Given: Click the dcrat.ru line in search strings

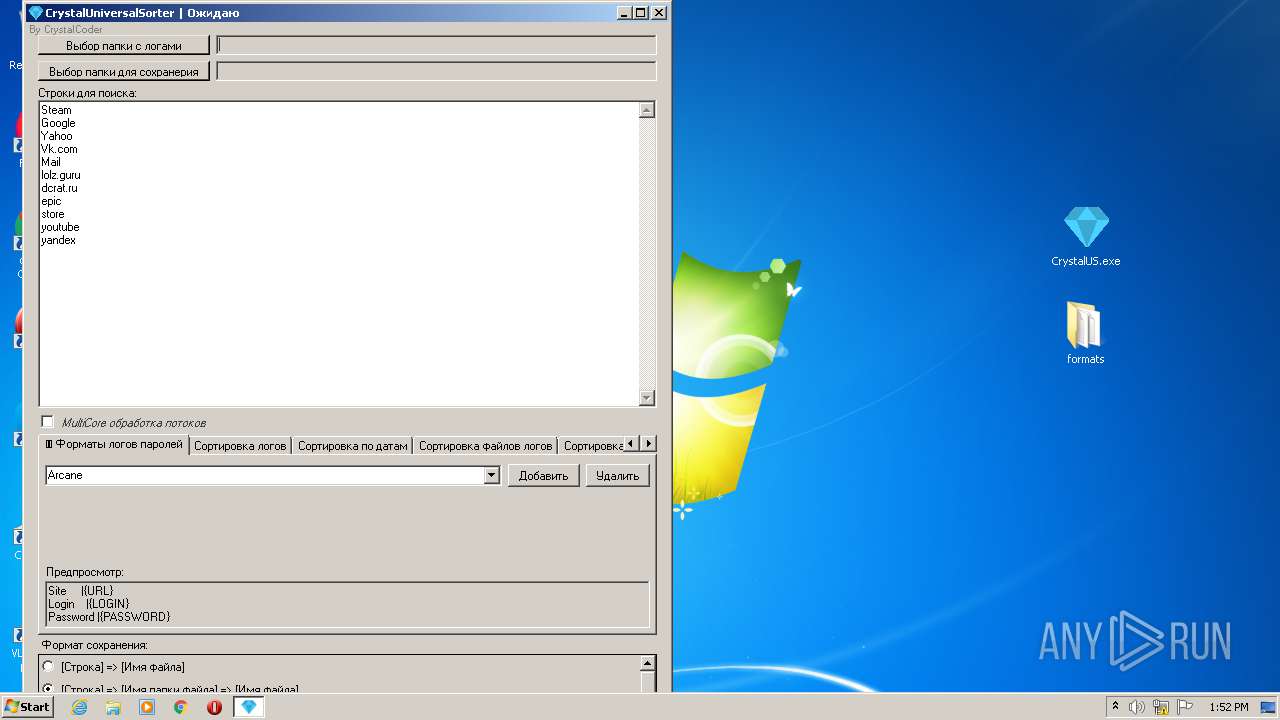Looking at the screenshot, I should coord(59,188).
